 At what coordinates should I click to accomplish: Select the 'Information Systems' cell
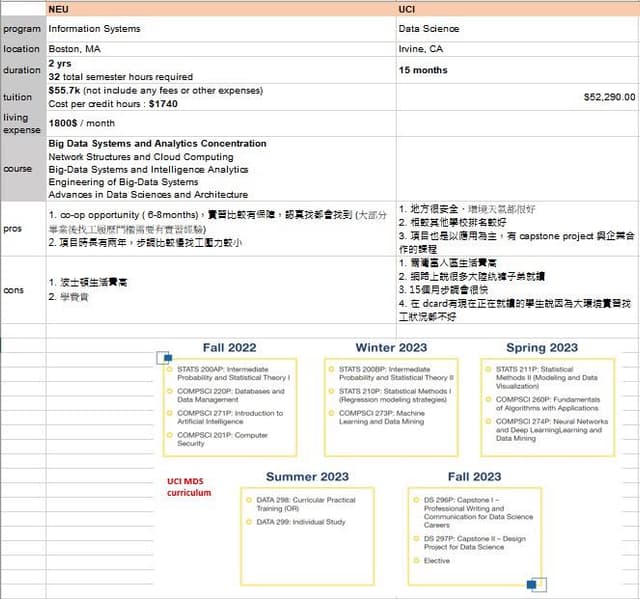(221, 29)
